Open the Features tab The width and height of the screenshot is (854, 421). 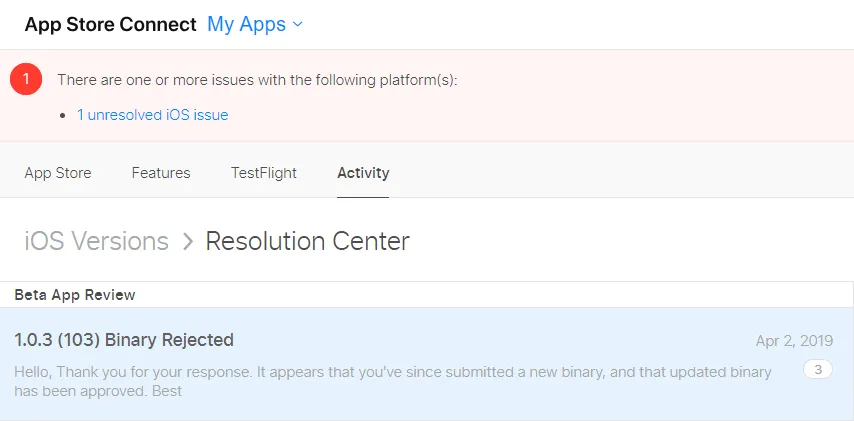pos(161,173)
